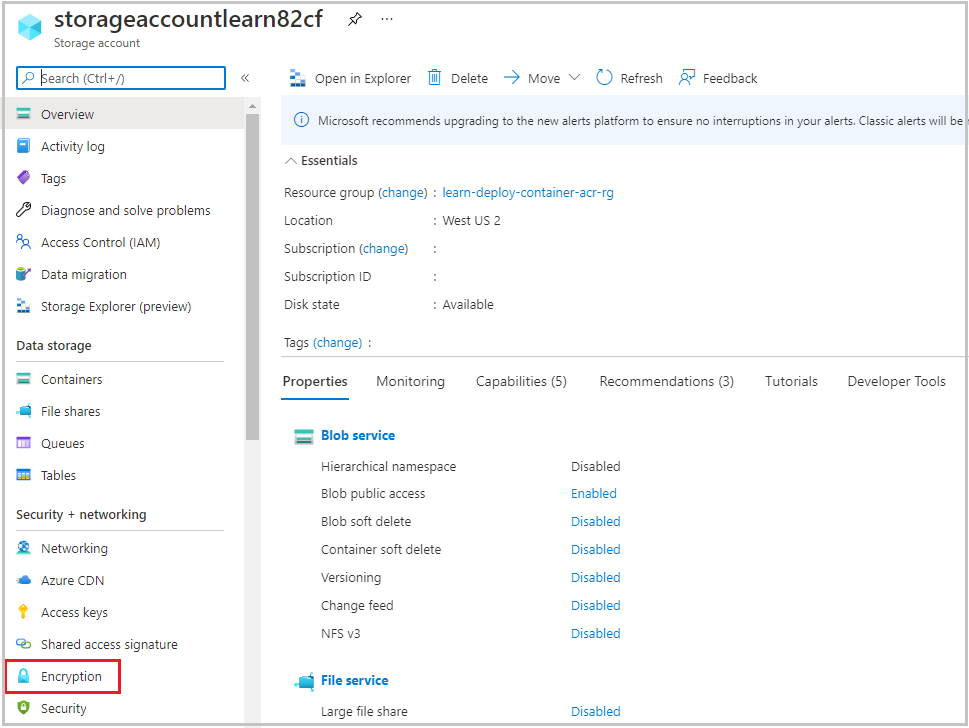Viewport: 969px width, 728px height.
Task: Click the Encryption lock icon
Action: tap(23, 676)
